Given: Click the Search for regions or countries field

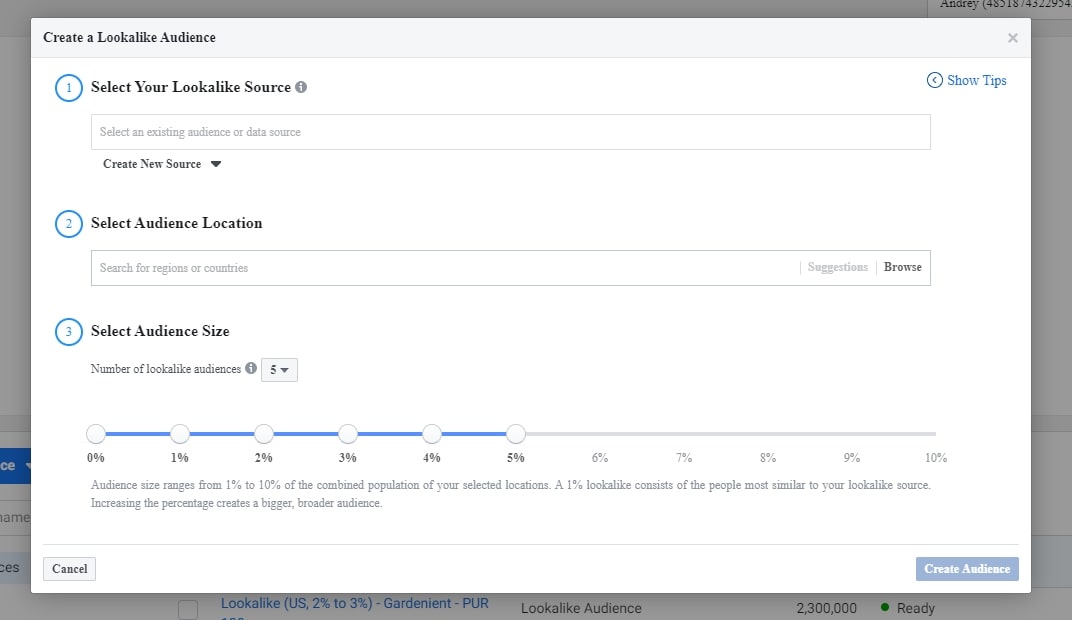Looking at the screenshot, I should pos(440,268).
